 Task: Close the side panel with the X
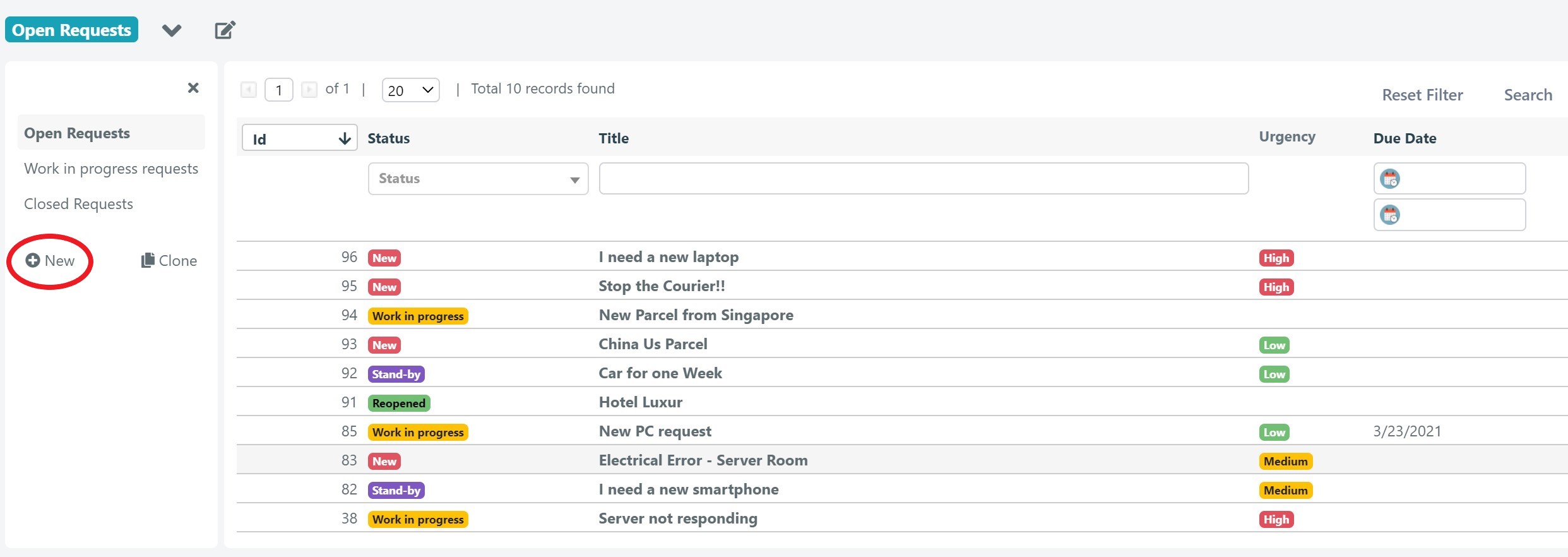pos(193,88)
